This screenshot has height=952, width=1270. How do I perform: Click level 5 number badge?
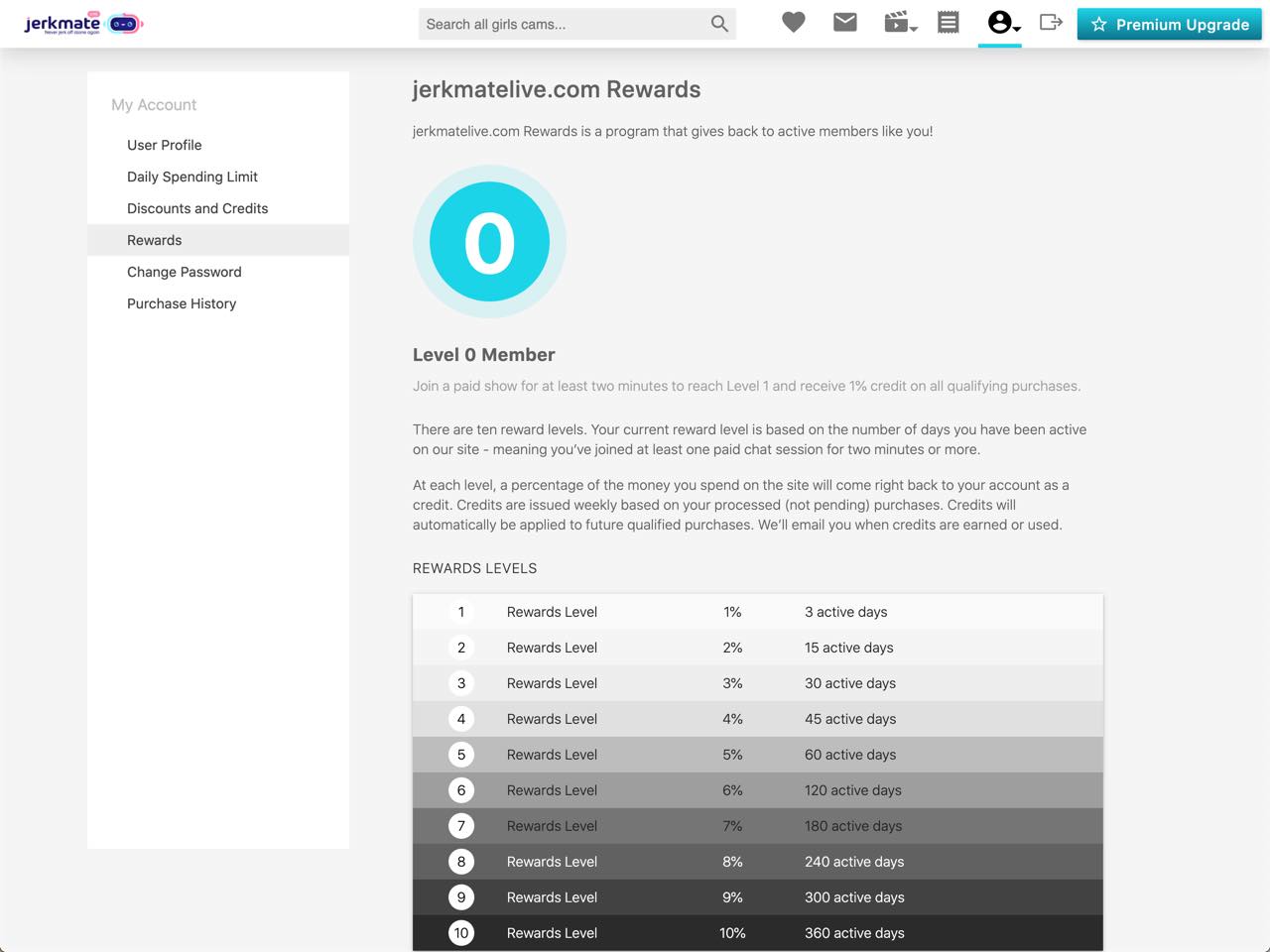tap(461, 755)
